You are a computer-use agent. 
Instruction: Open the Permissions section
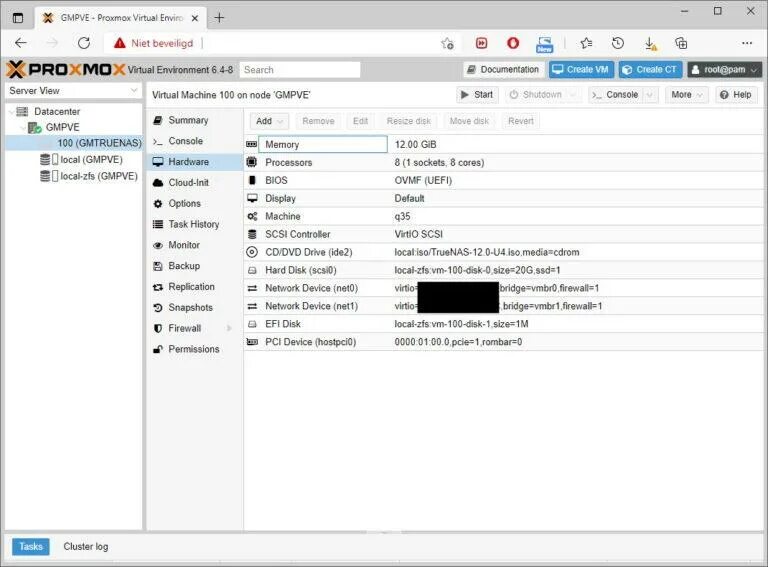pos(193,349)
